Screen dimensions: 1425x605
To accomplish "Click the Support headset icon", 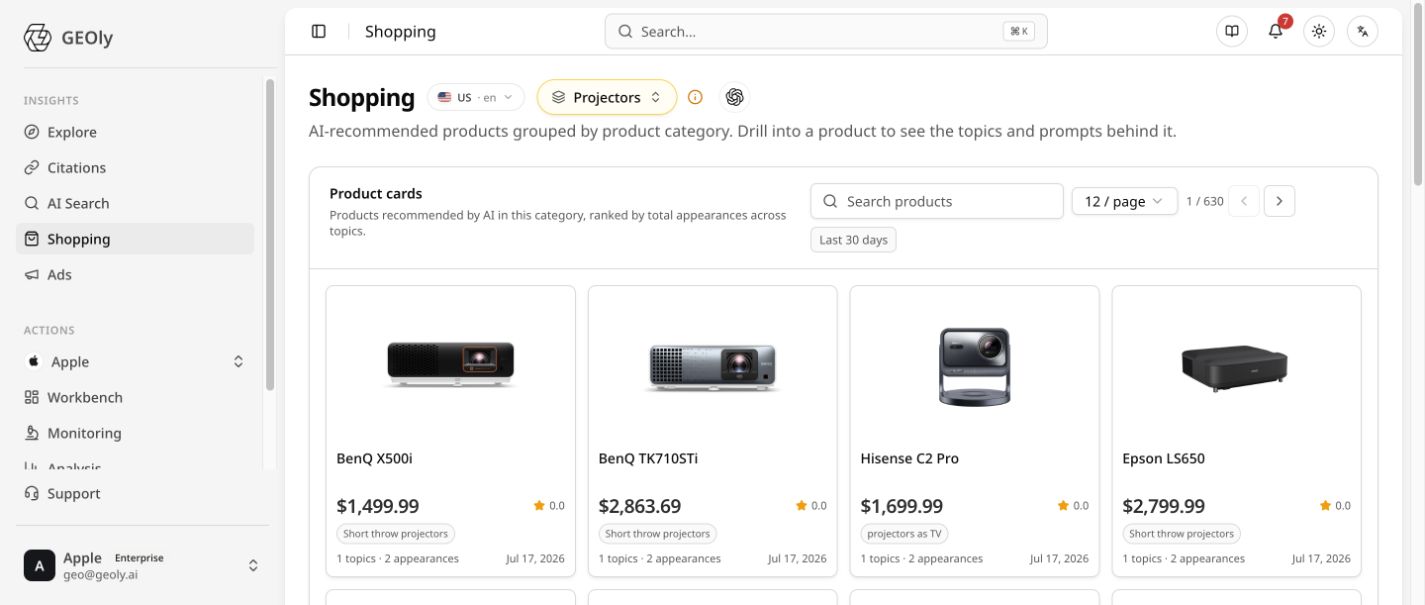I will [32, 493].
